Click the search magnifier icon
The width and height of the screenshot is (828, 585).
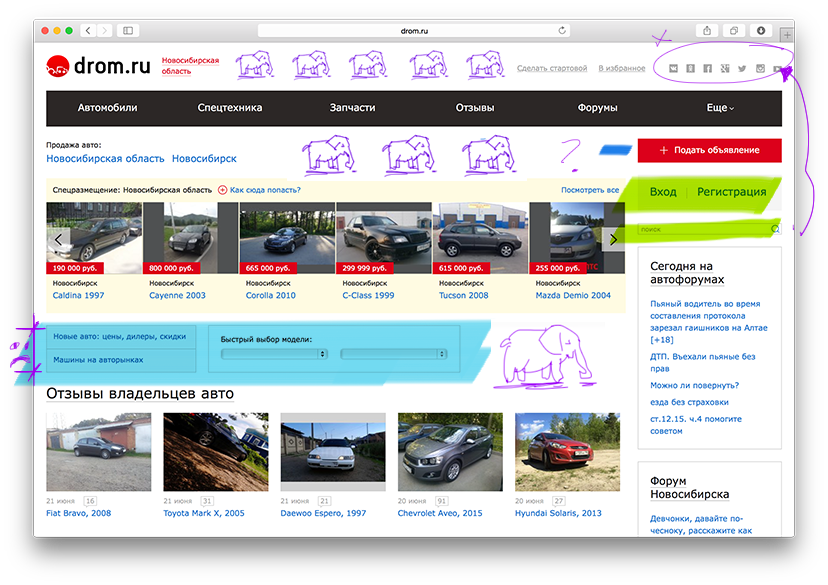click(x=775, y=229)
